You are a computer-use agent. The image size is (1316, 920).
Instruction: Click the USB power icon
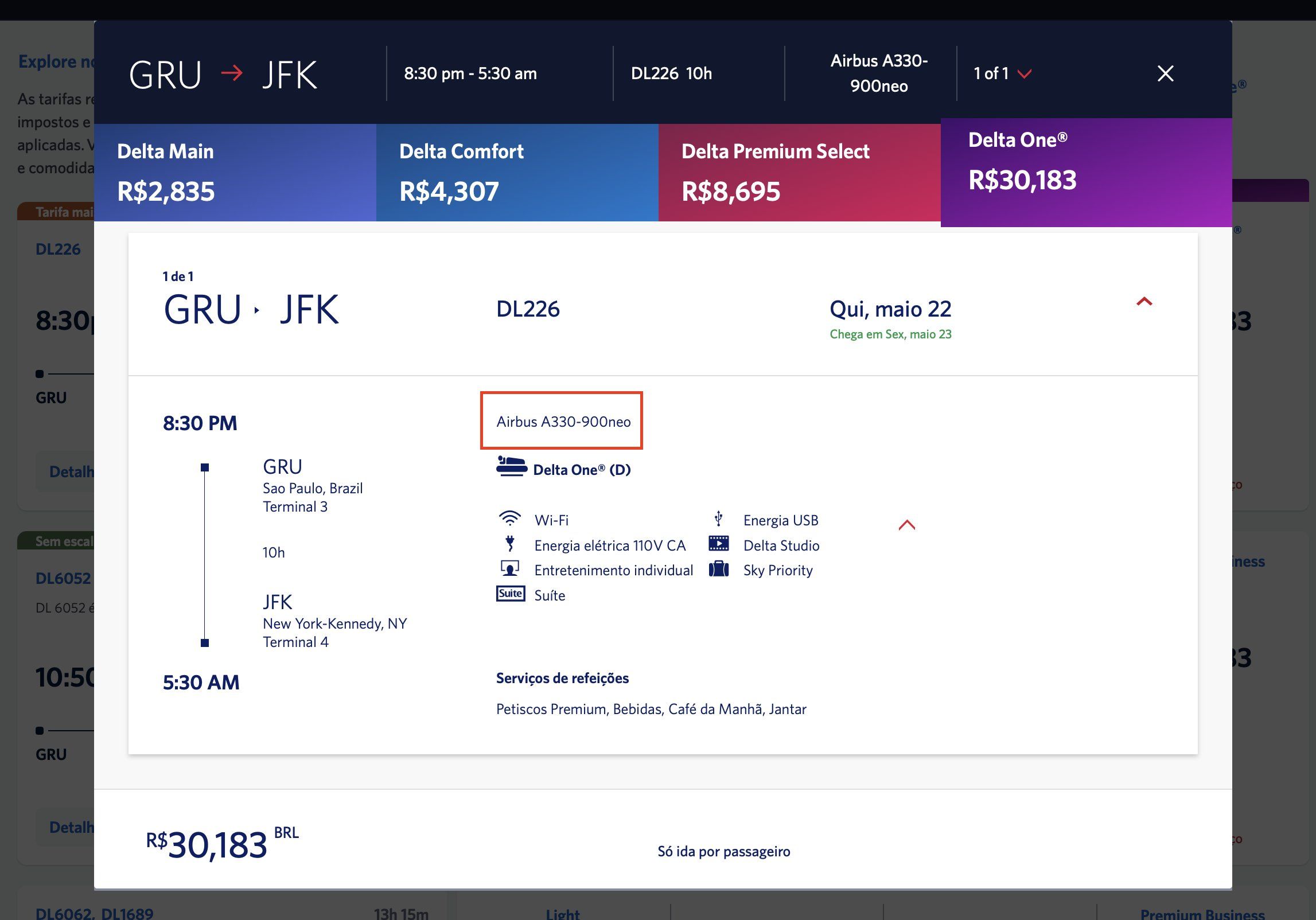718,519
